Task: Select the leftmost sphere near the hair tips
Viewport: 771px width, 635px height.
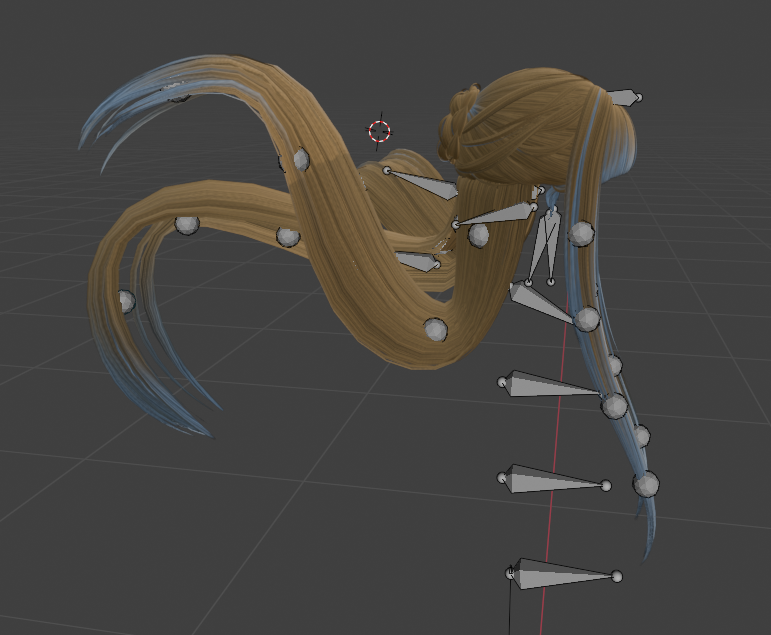Action: coord(126,301)
